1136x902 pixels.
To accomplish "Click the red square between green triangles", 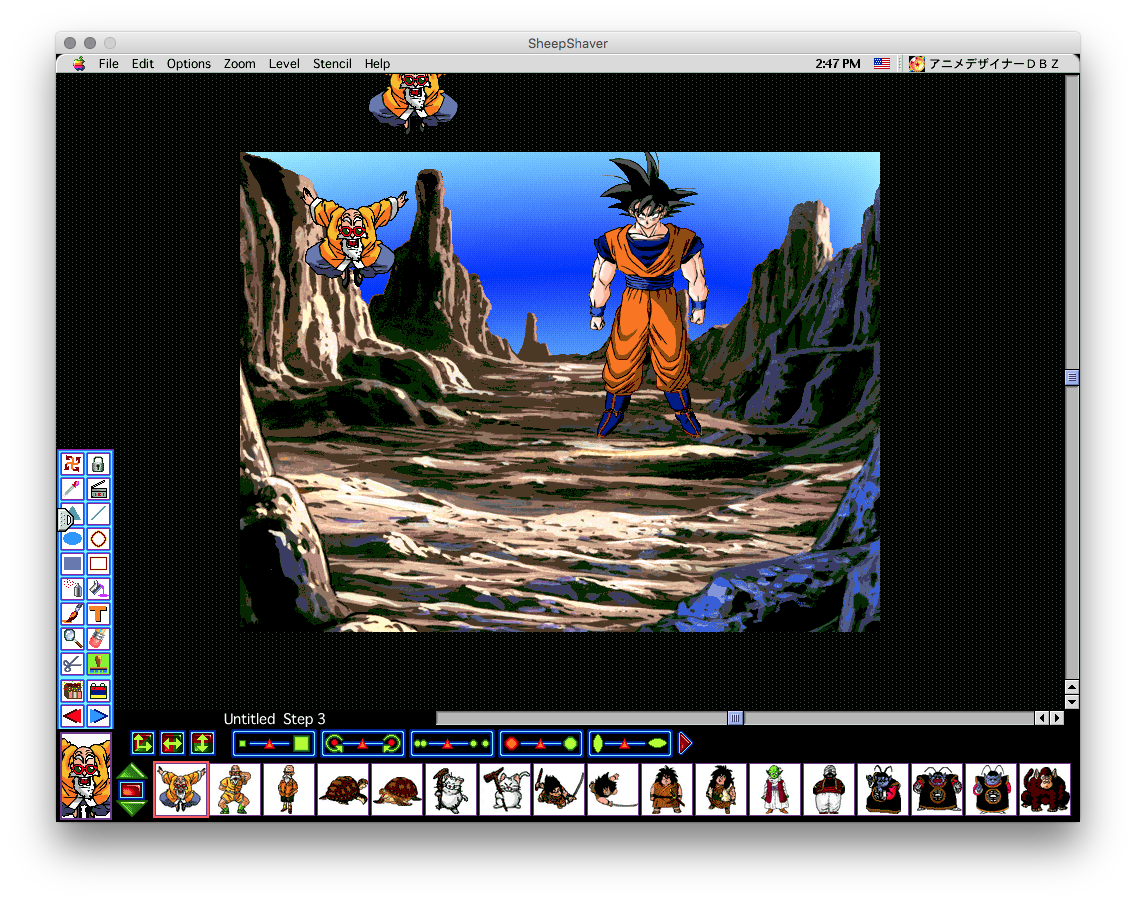I will coord(132,790).
